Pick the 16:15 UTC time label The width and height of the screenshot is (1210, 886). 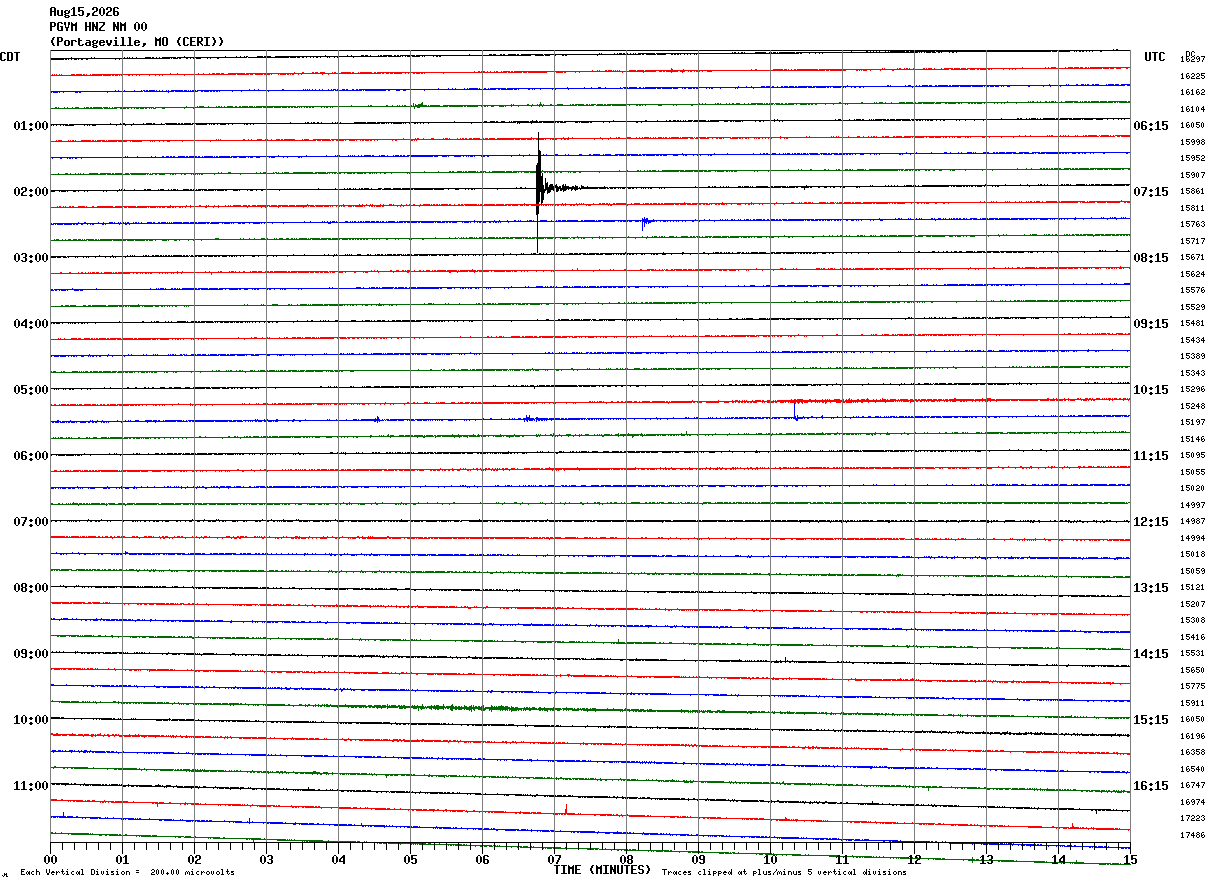1151,786
